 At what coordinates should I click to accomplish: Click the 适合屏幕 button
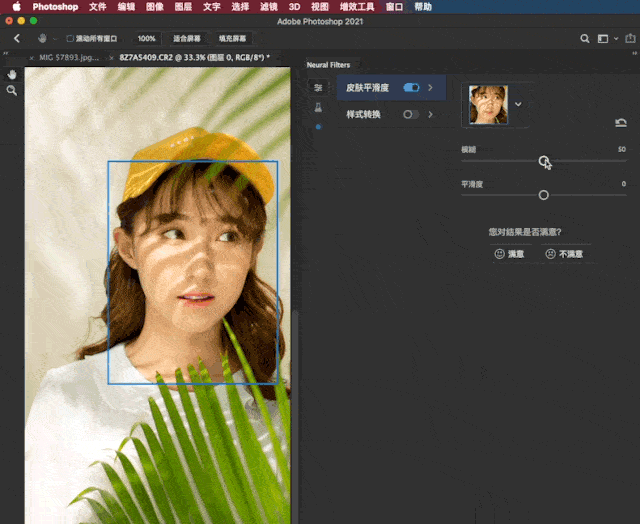coord(187,38)
